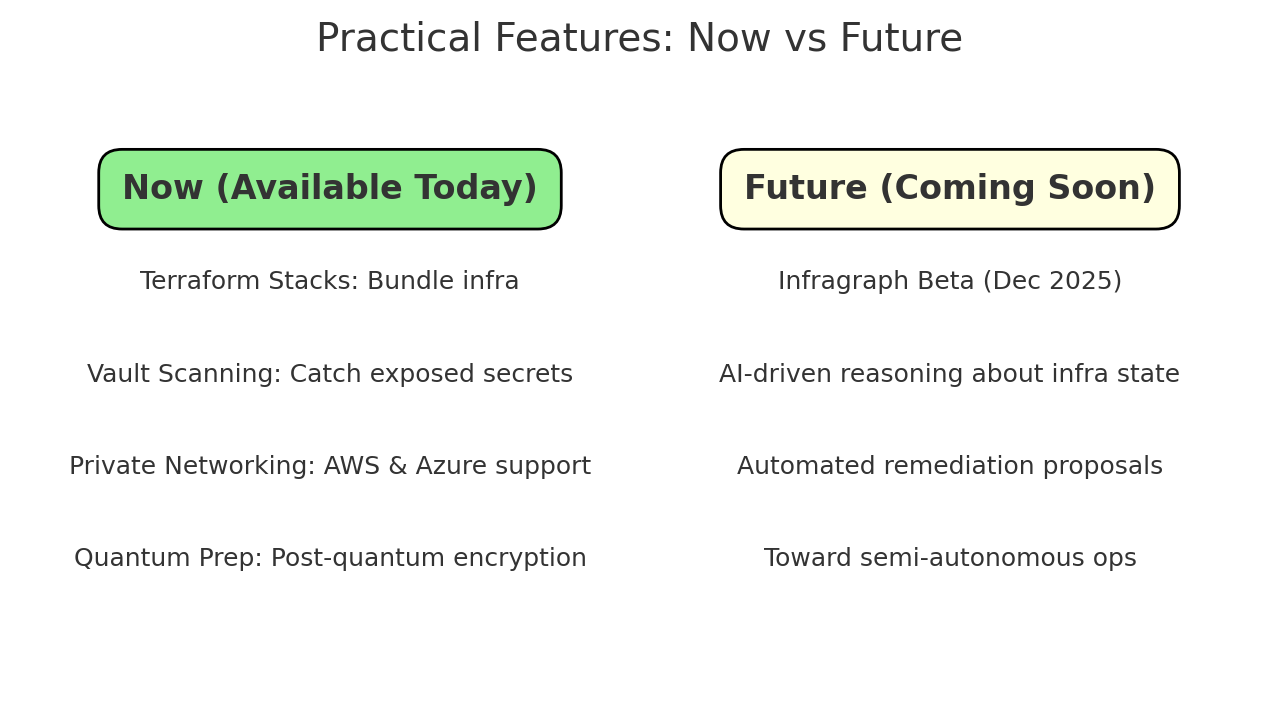Image resolution: width=1280 pixels, height=702 pixels.
Task: Click '(Available Today)' inside the green box
Action: (375, 189)
